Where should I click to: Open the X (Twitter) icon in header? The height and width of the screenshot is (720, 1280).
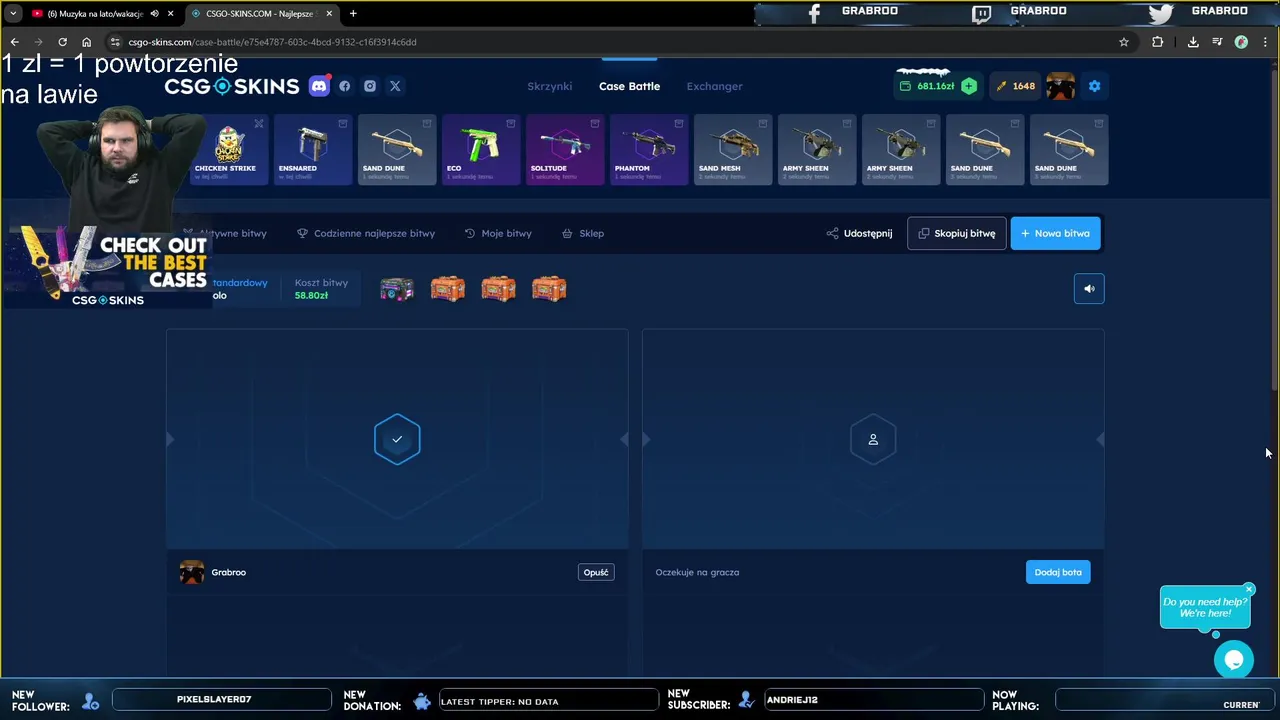(x=395, y=86)
